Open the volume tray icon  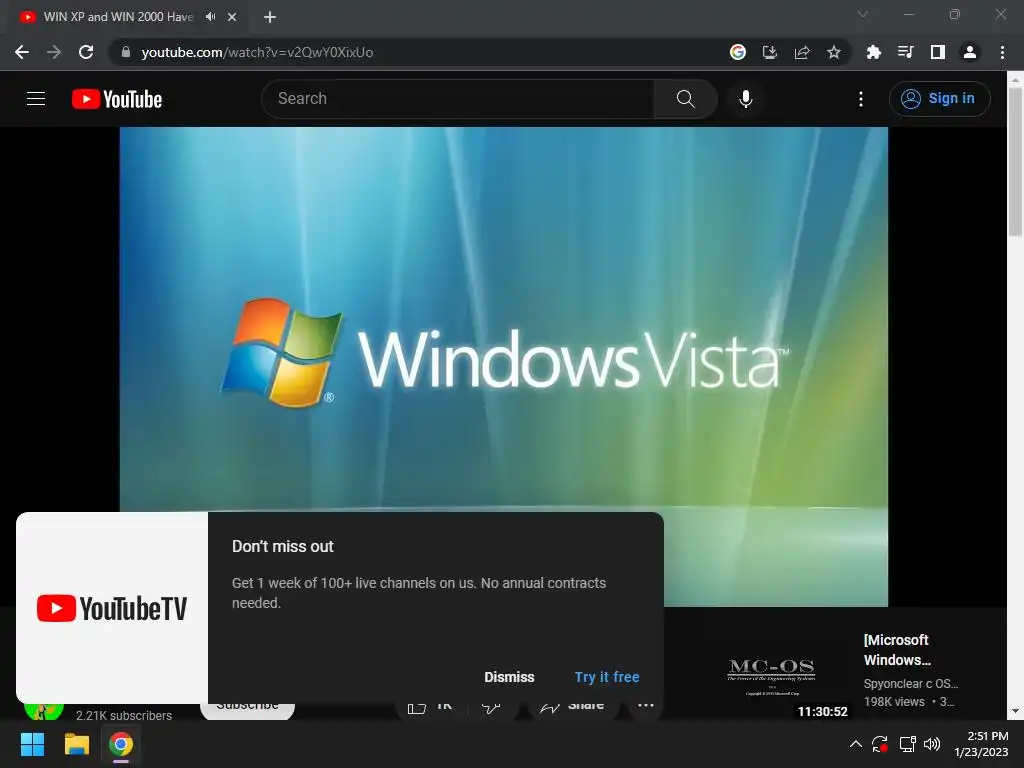tap(932, 744)
